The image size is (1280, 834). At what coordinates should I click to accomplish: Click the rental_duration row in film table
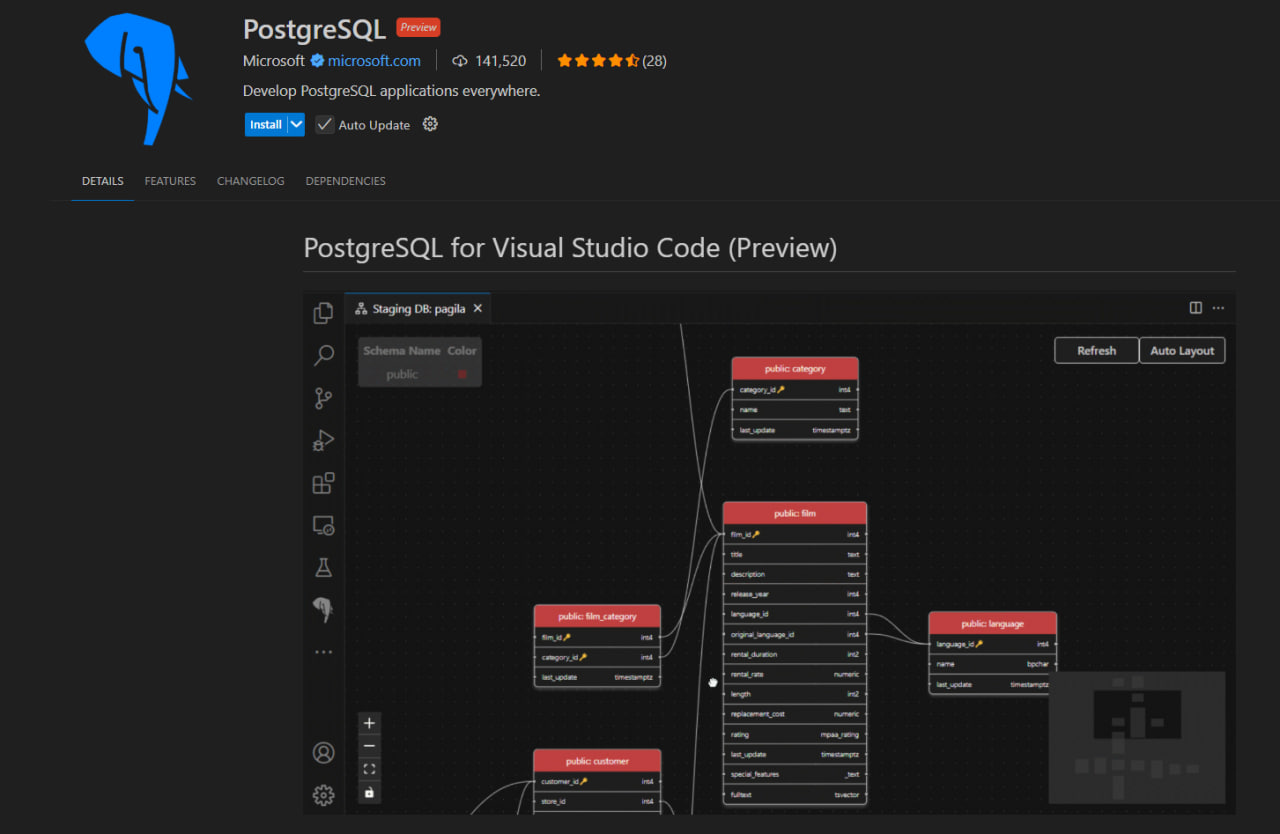click(x=795, y=654)
